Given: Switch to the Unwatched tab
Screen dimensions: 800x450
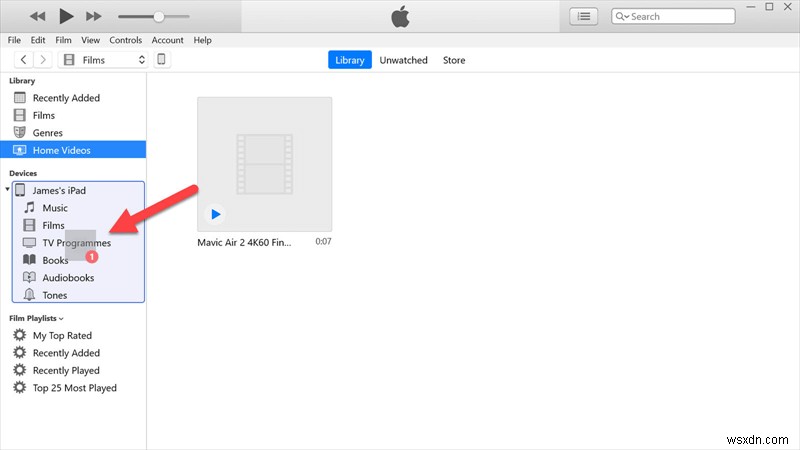Looking at the screenshot, I should [x=403, y=60].
